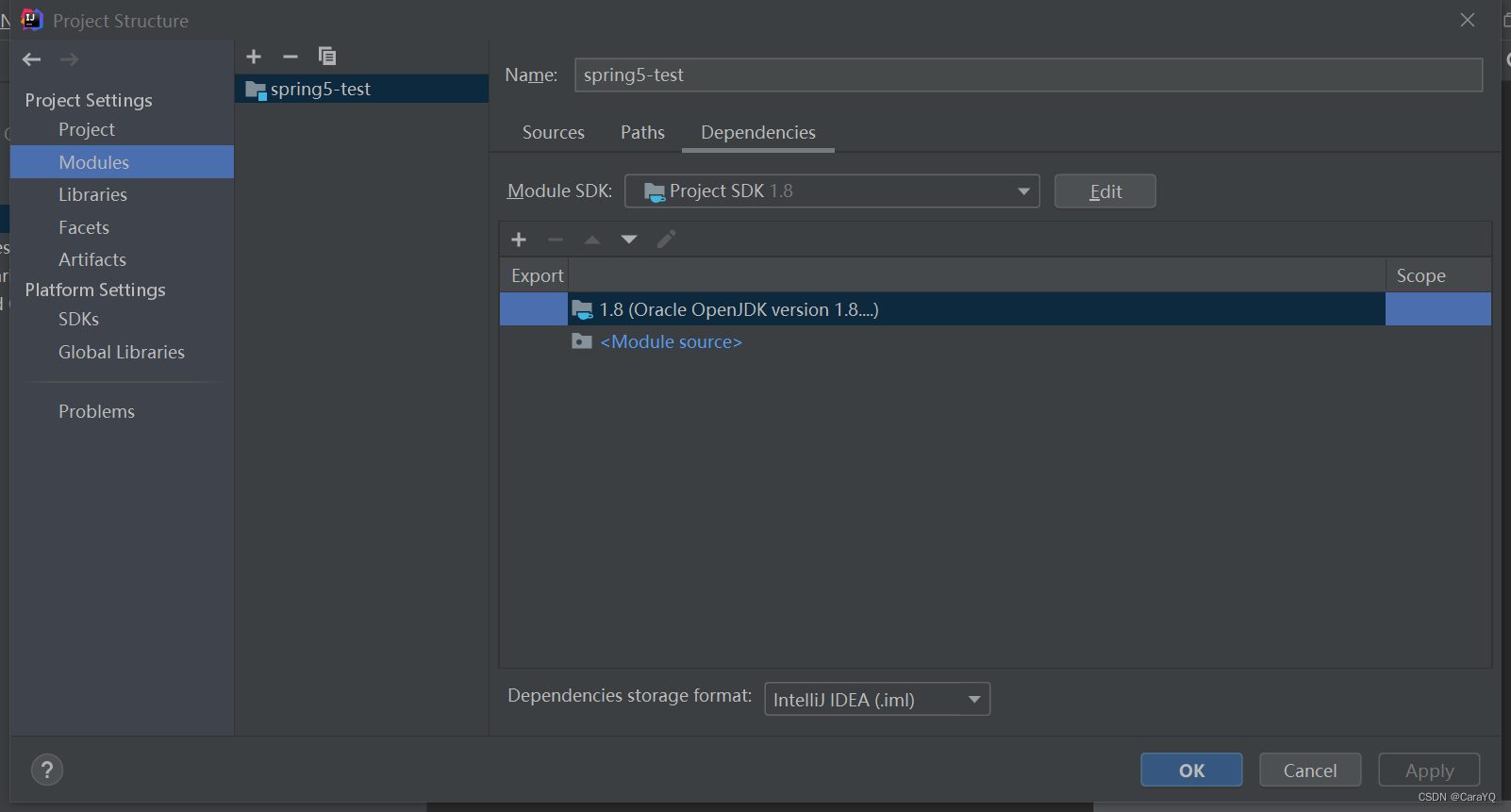1511x812 pixels.
Task: Open the Module SDK dropdown
Action: [x=832, y=191]
